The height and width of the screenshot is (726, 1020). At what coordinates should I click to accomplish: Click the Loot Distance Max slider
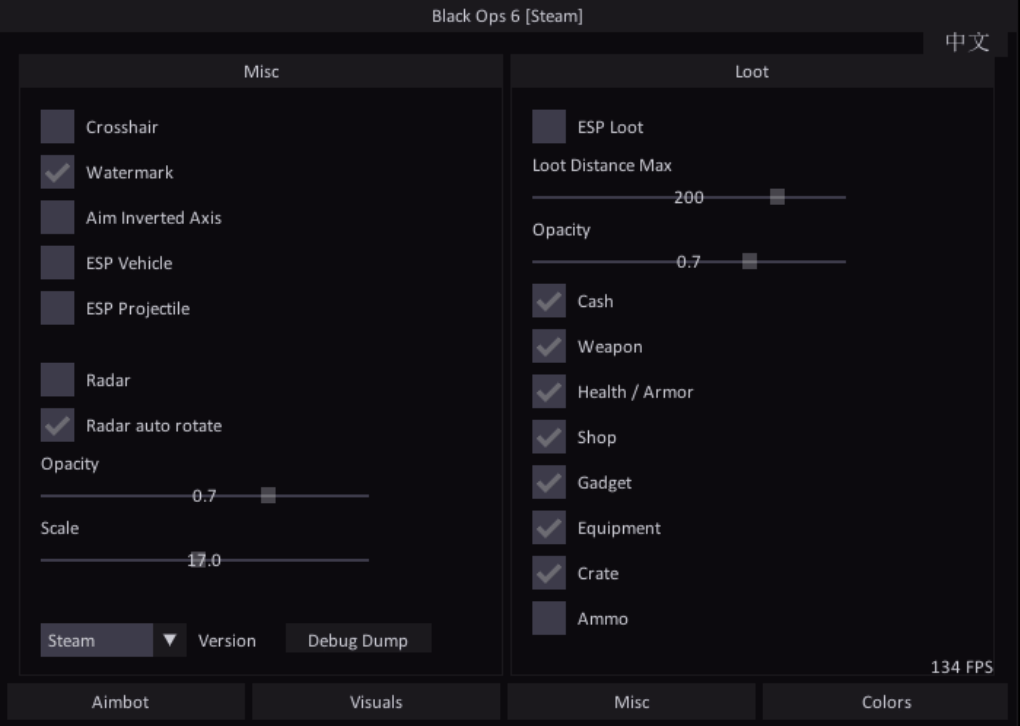click(689, 198)
